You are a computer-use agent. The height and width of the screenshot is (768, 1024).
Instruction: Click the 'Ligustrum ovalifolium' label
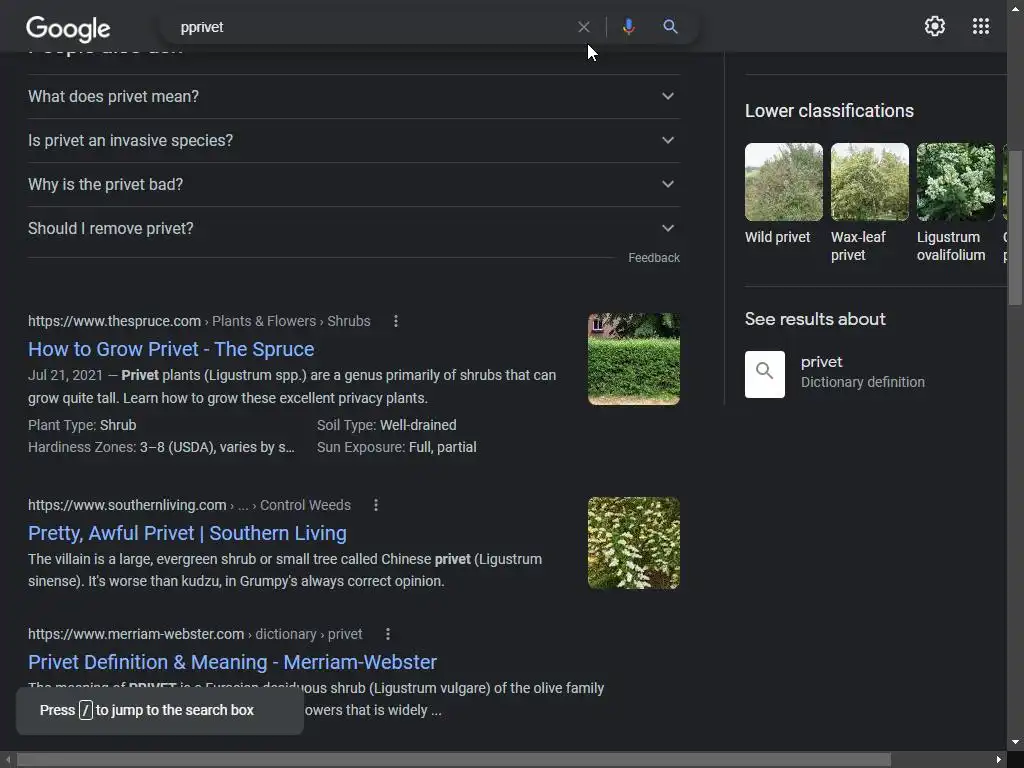pyautogui.click(x=951, y=246)
